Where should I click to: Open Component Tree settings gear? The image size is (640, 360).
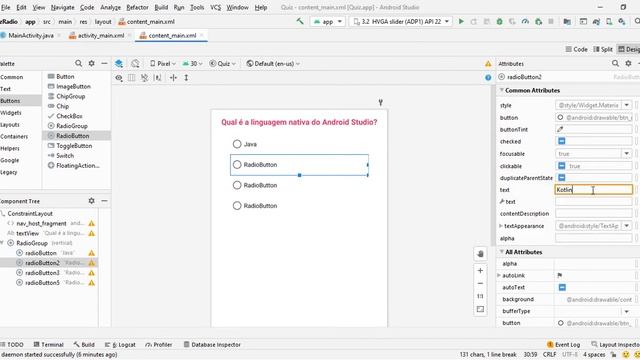coord(91,201)
